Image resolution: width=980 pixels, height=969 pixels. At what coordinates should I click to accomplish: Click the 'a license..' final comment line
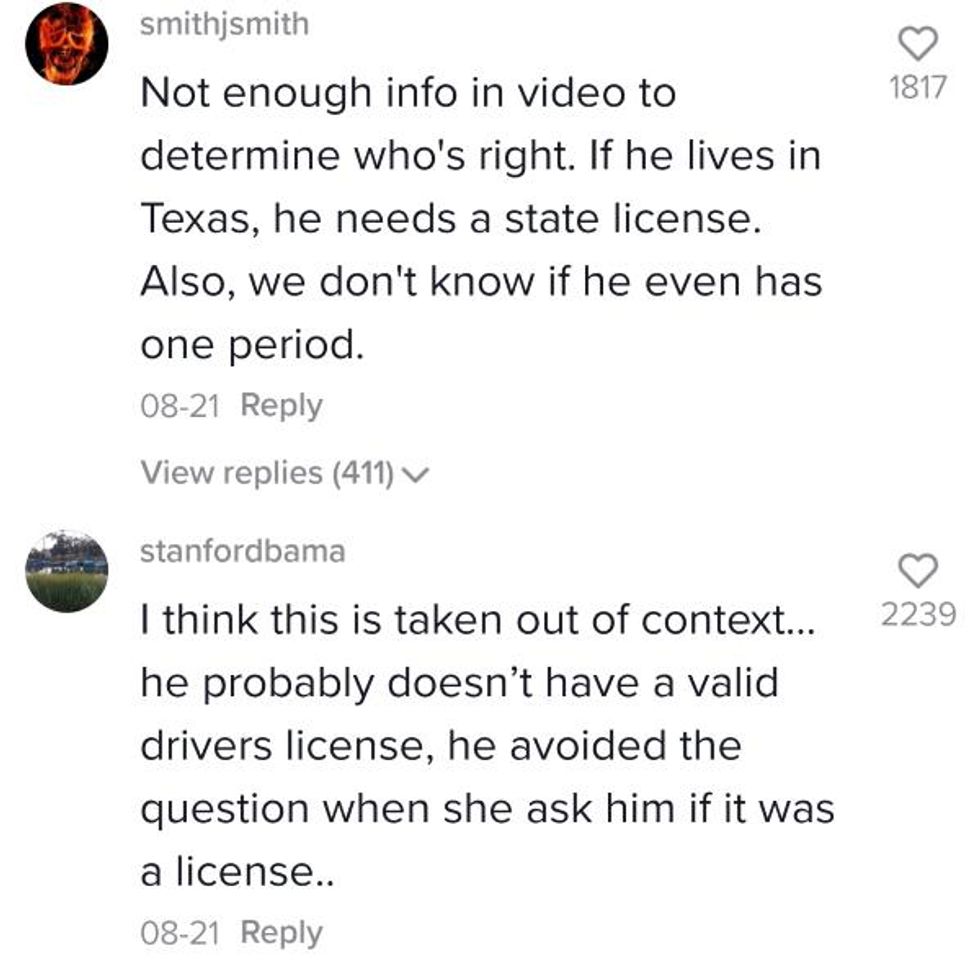coord(238,872)
